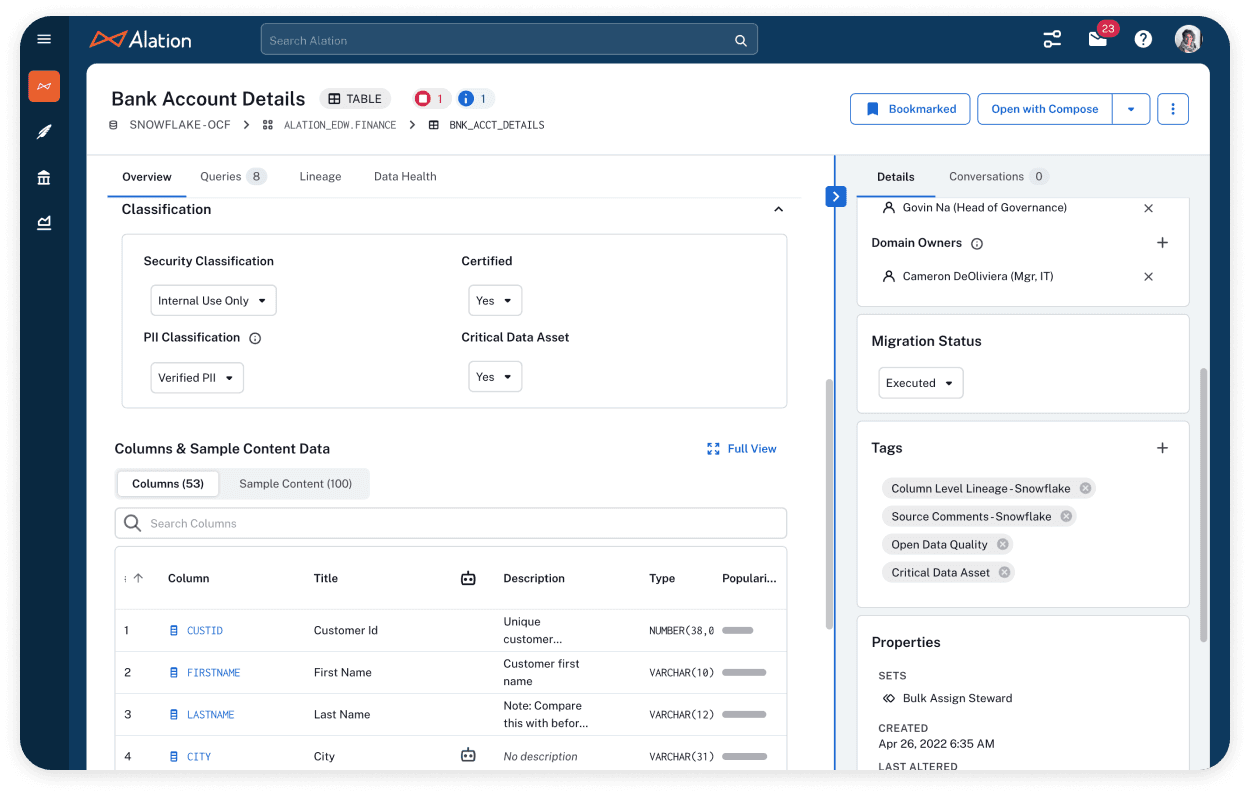The image size is (1250, 794).
Task: Change the Migration Status Executed dropdown
Action: pyautogui.click(x=920, y=382)
